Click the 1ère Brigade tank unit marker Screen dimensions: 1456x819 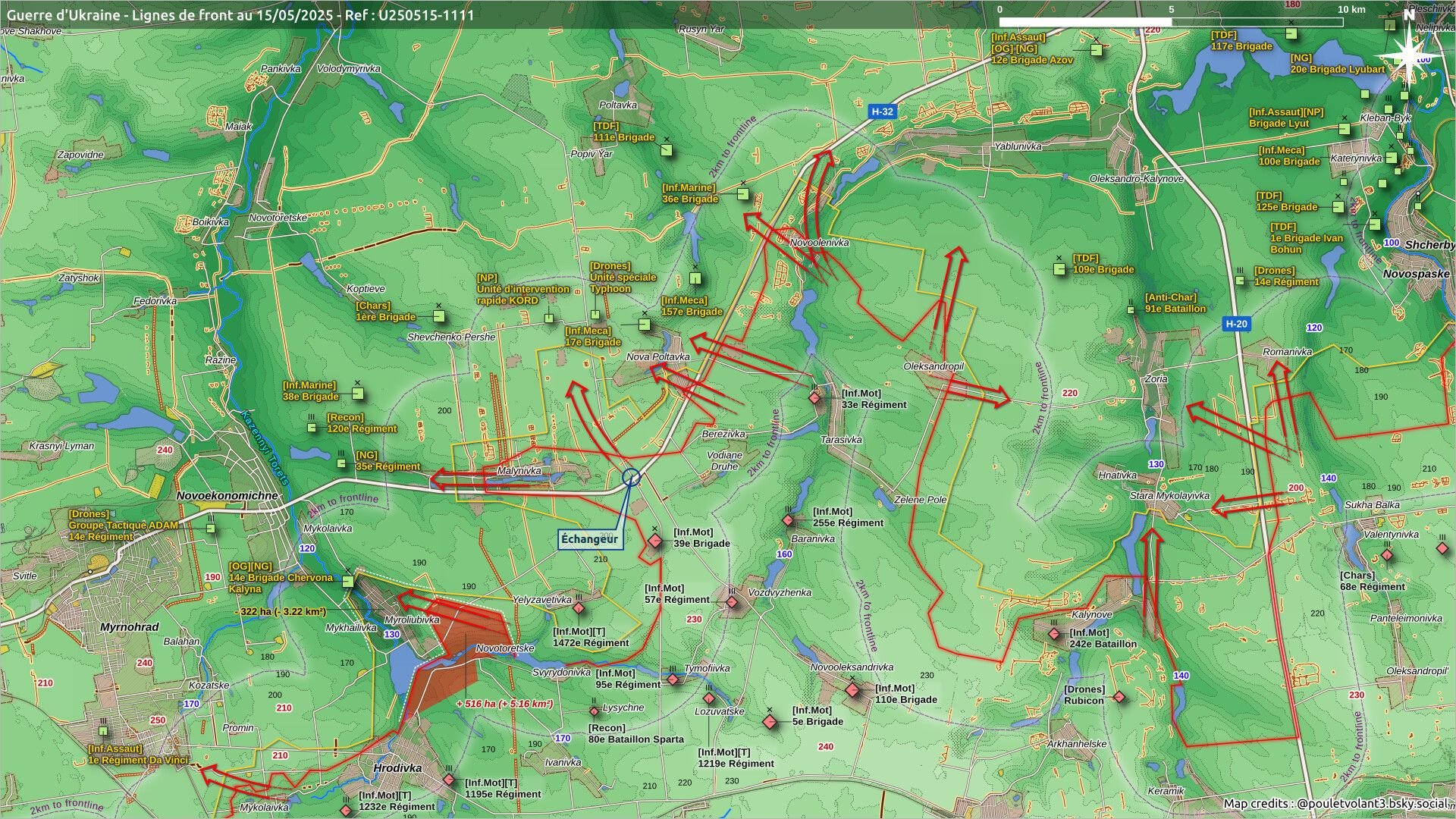click(x=438, y=316)
